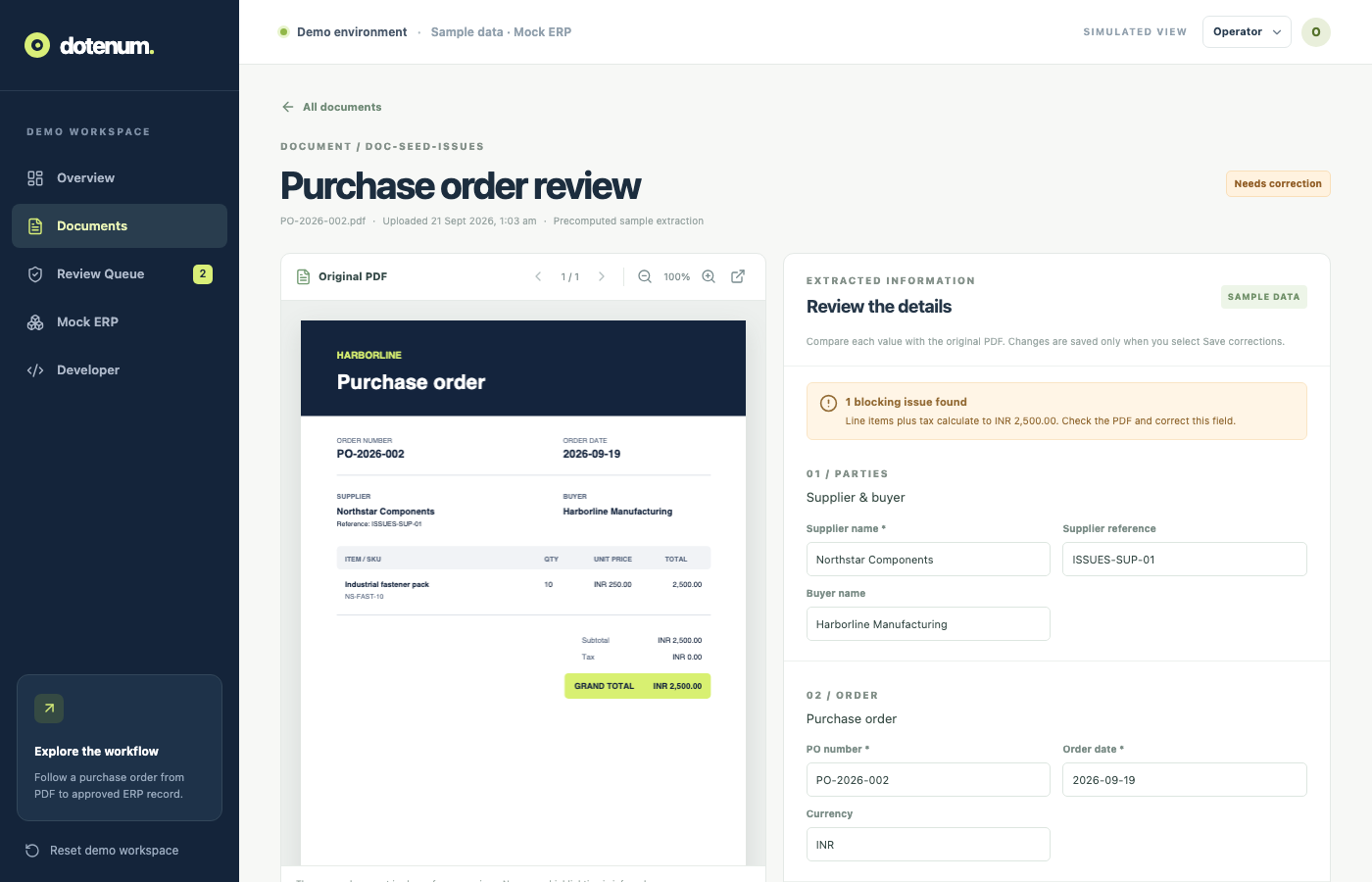Click the Original PDF document icon
Screen dimensions: 1372x882
(304, 277)
